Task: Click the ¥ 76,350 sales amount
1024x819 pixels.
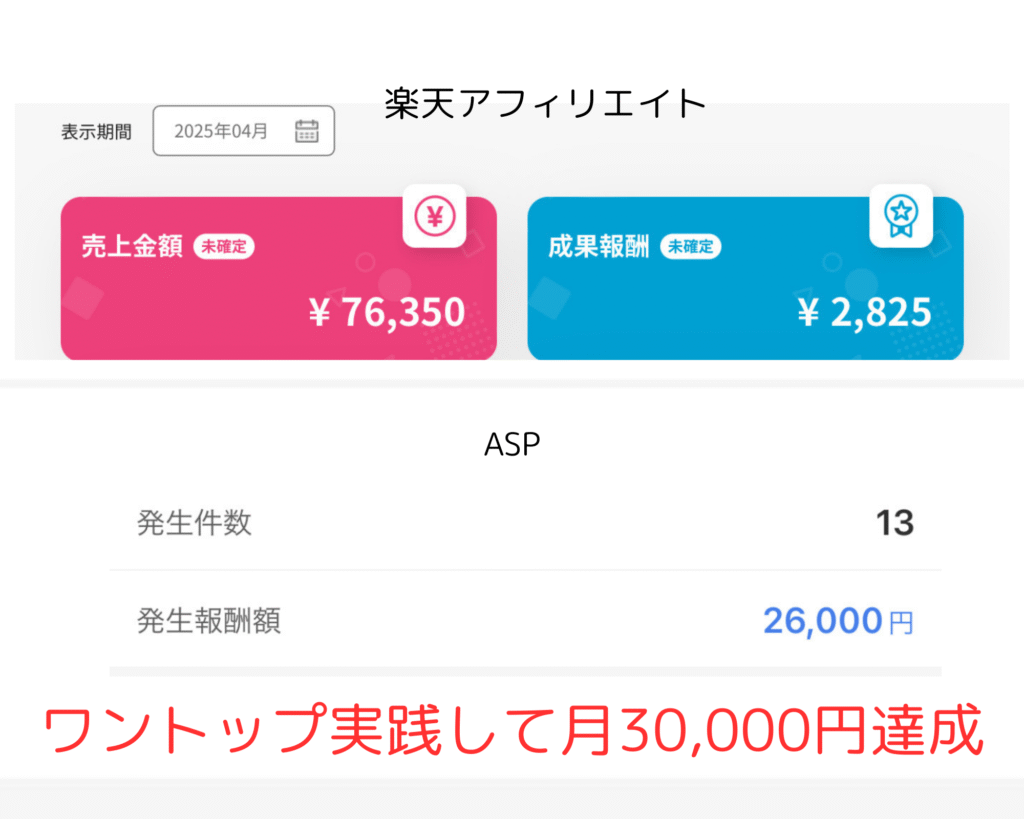Action: coord(387,312)
